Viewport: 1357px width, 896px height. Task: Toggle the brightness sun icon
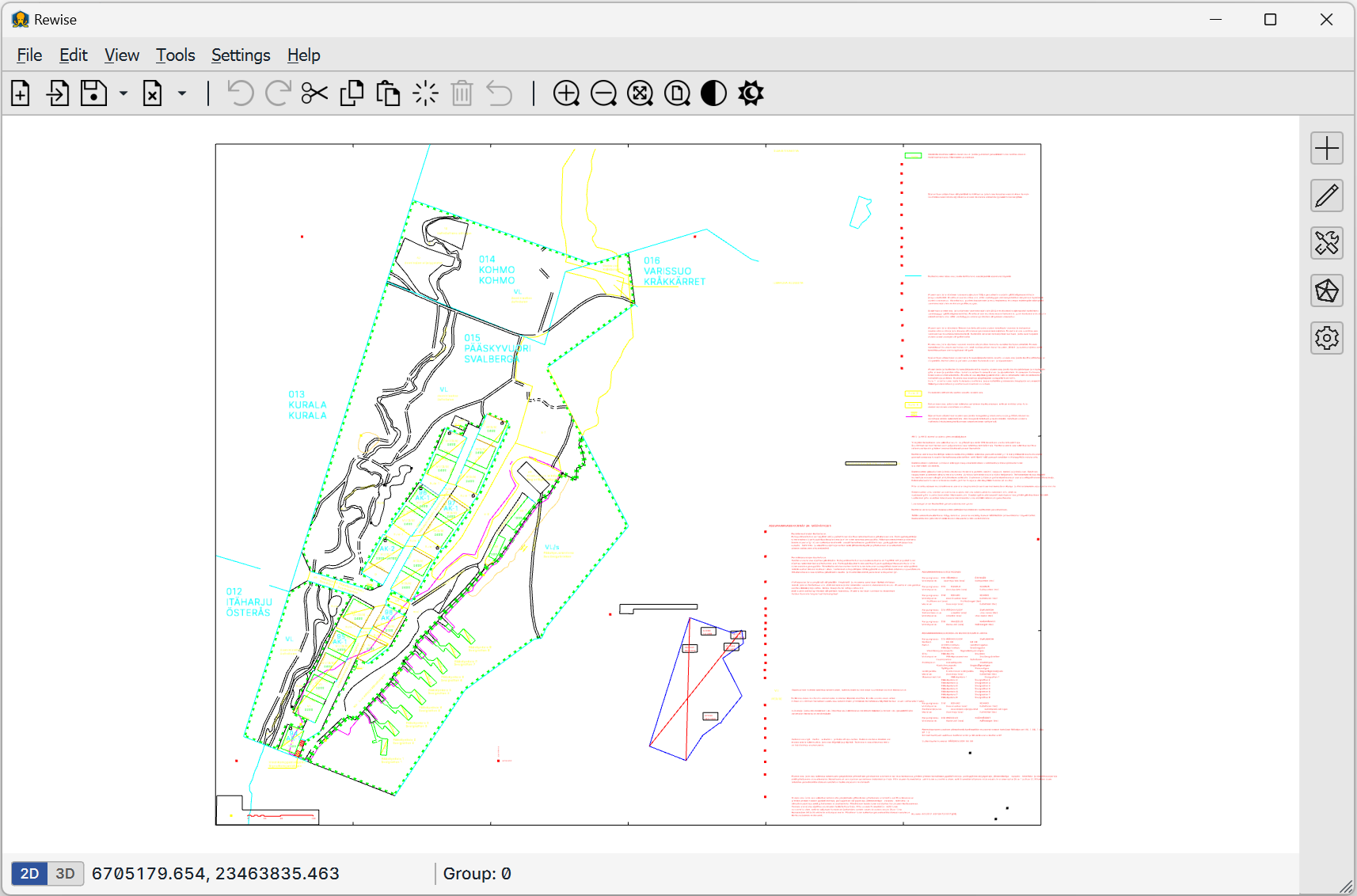point(751,93)
